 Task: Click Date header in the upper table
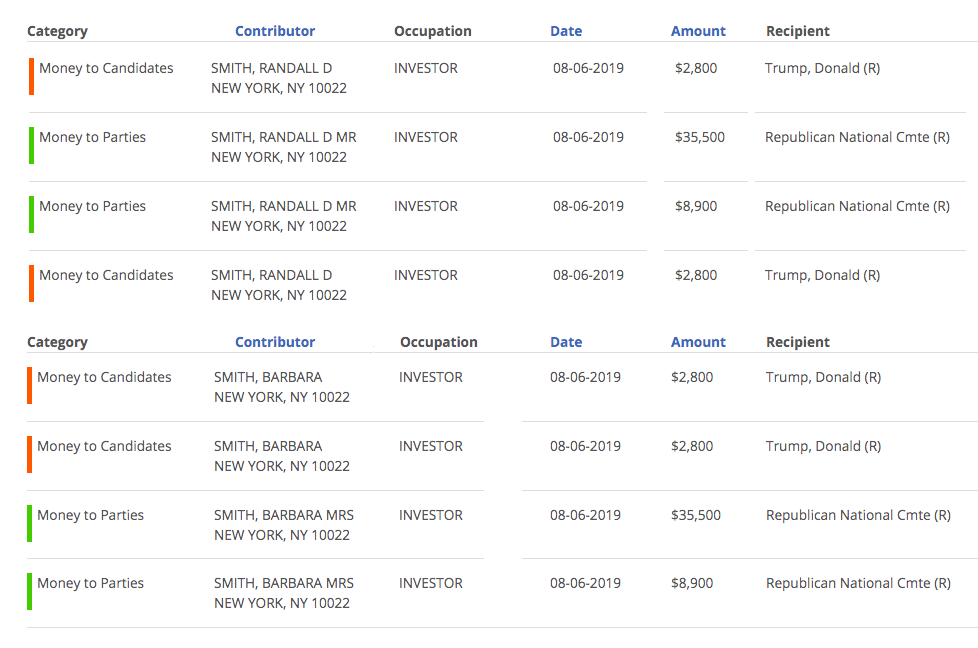(566, 31)
